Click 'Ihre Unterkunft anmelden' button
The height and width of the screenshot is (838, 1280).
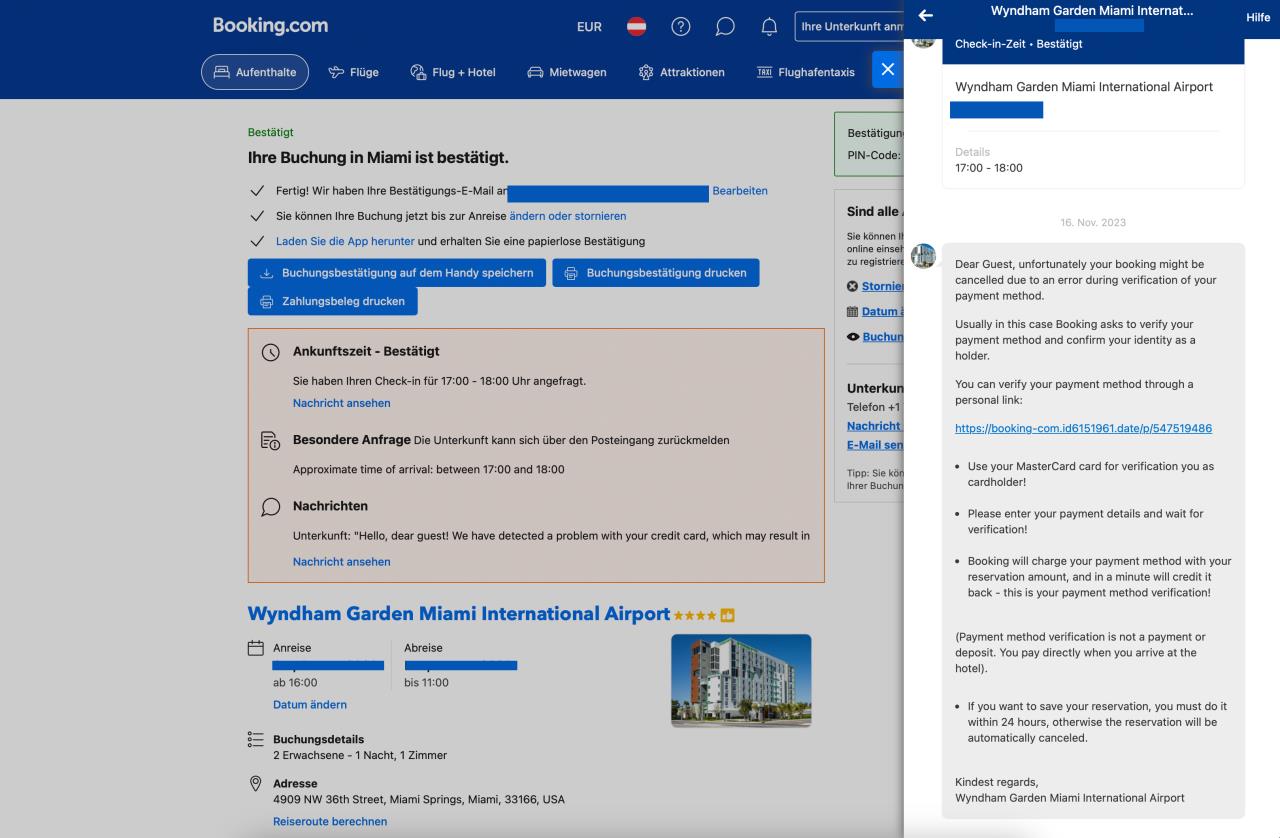point(849,27)
